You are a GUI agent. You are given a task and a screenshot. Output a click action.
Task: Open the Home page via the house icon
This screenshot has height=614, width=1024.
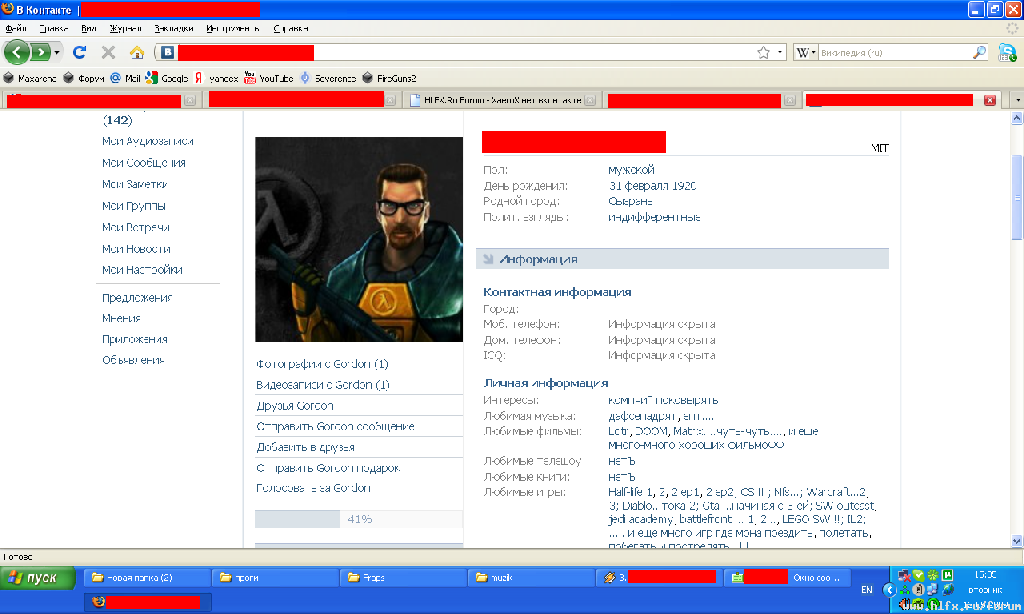(x=136, y=52)
